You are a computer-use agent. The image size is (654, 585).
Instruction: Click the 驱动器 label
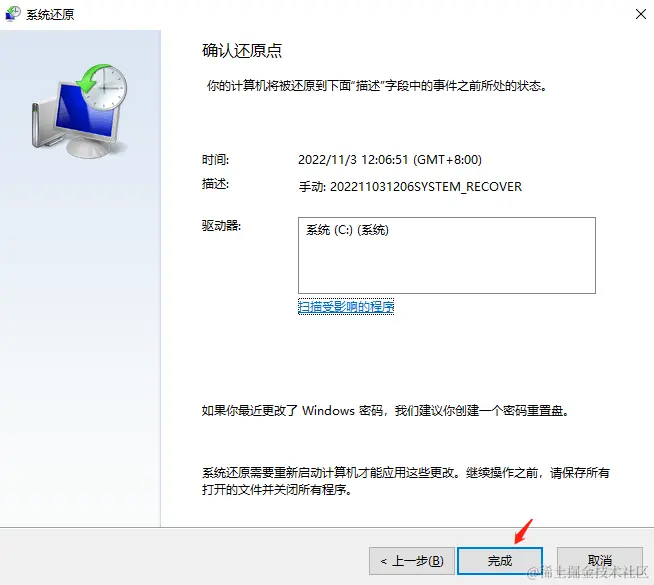[x=221, y=226]
